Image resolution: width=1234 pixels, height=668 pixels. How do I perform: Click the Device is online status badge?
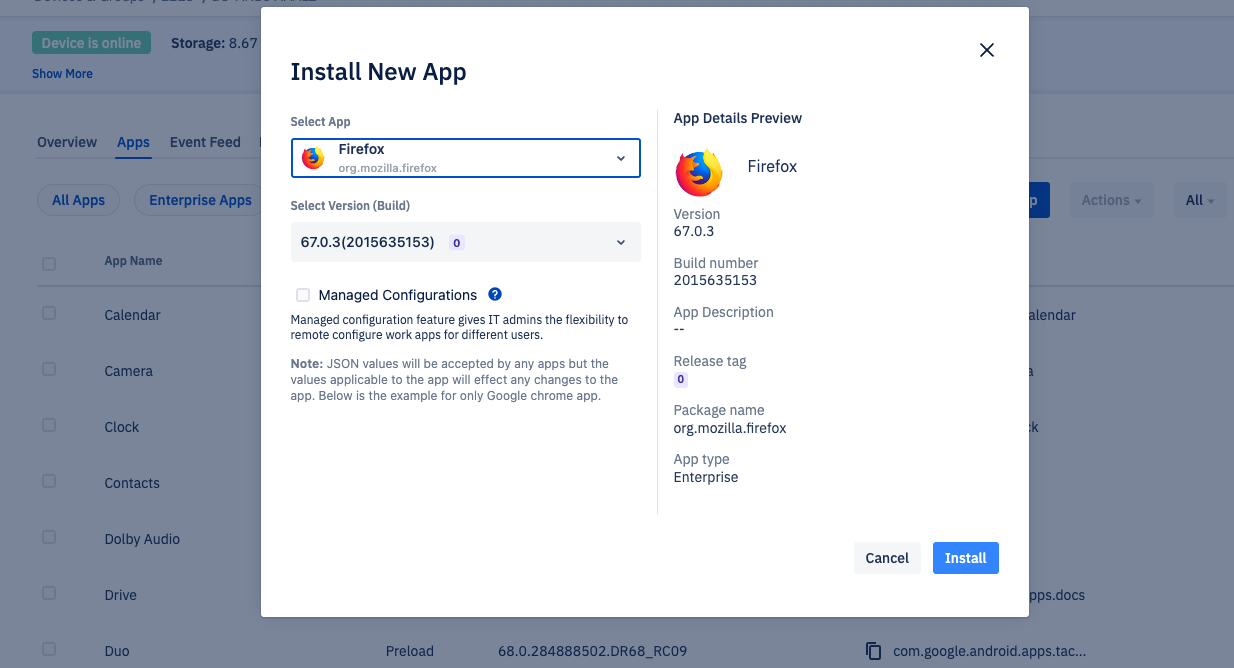(92, 43)
